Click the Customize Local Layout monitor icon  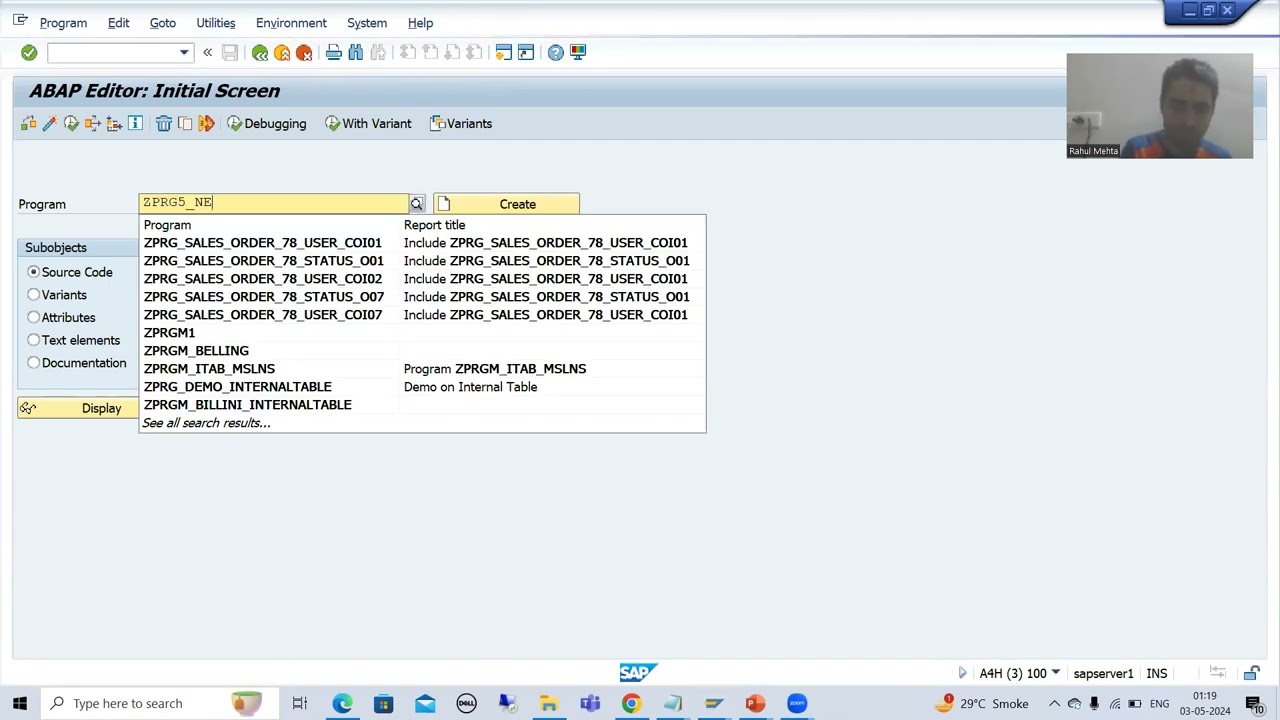tap(578, 52)
